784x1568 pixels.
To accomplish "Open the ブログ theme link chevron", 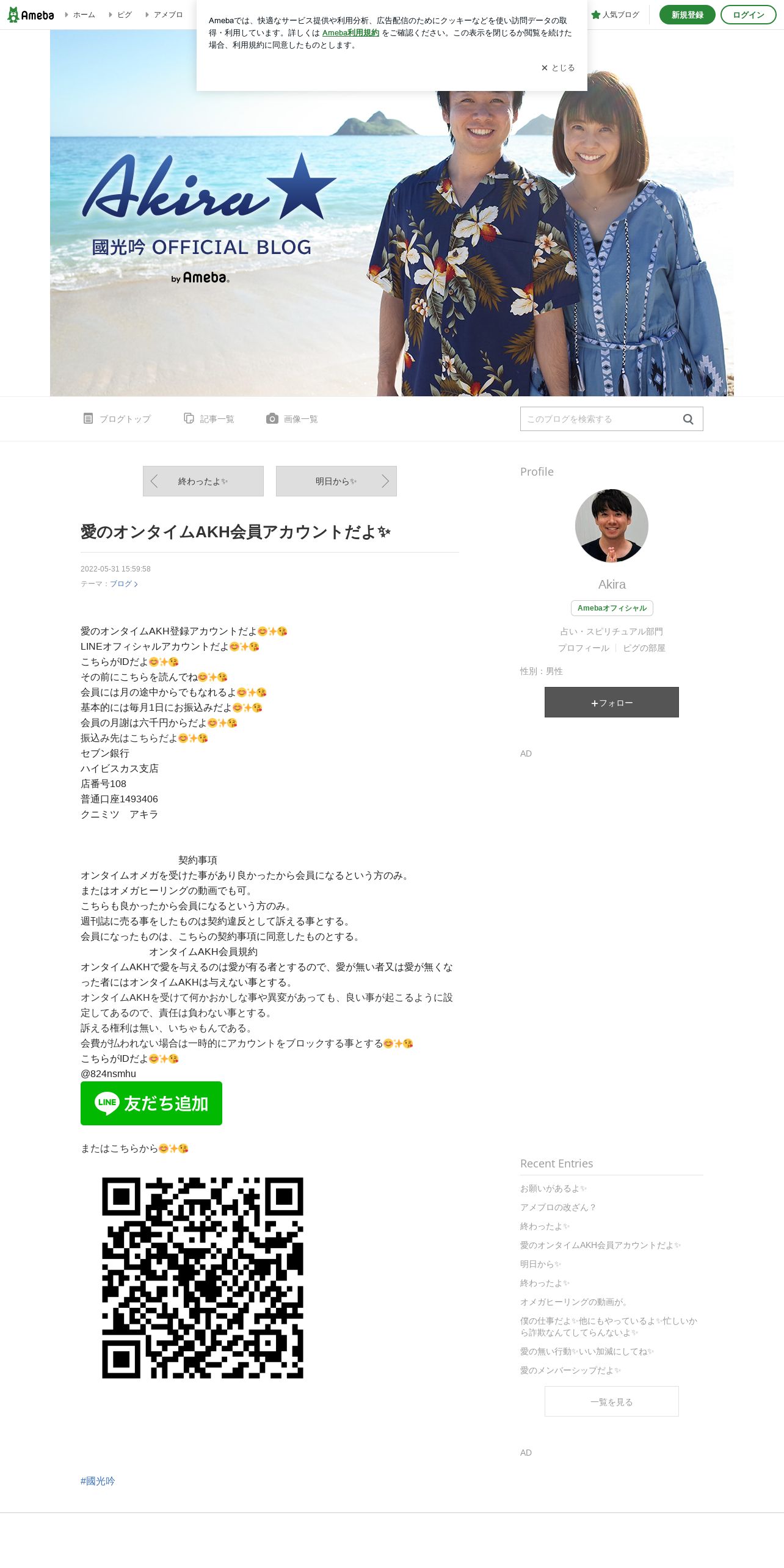I will [136, 584].
